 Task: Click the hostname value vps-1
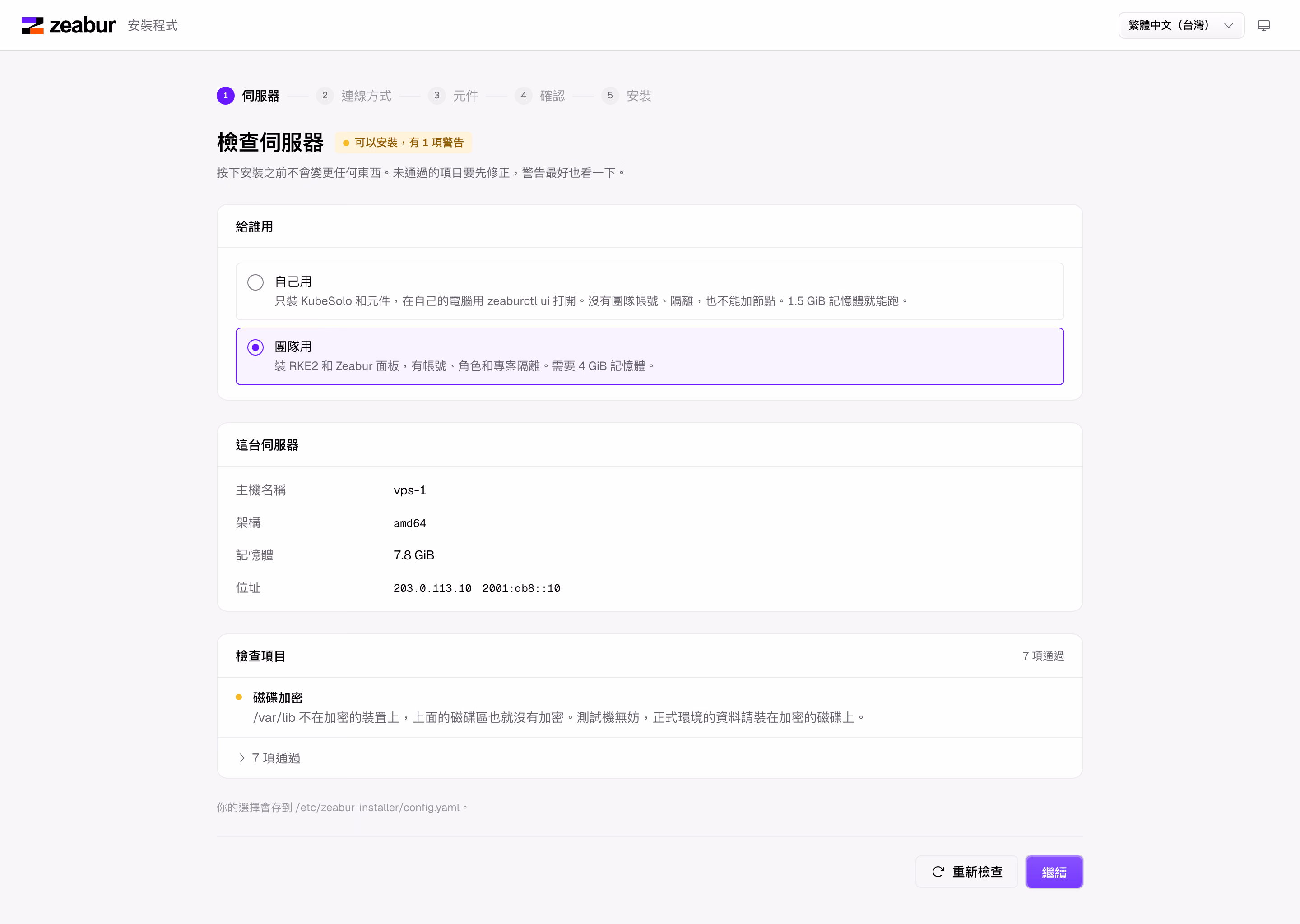(x=410, y=490)
